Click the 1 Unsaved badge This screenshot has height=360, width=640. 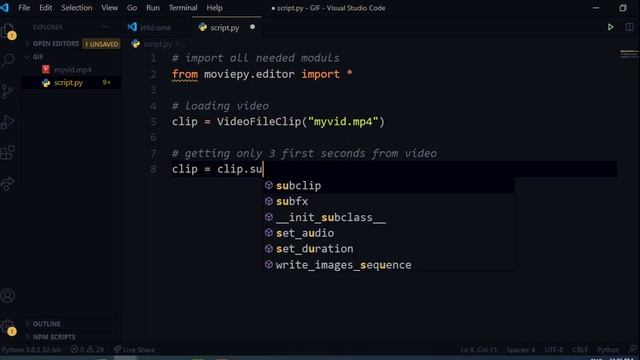101,44
